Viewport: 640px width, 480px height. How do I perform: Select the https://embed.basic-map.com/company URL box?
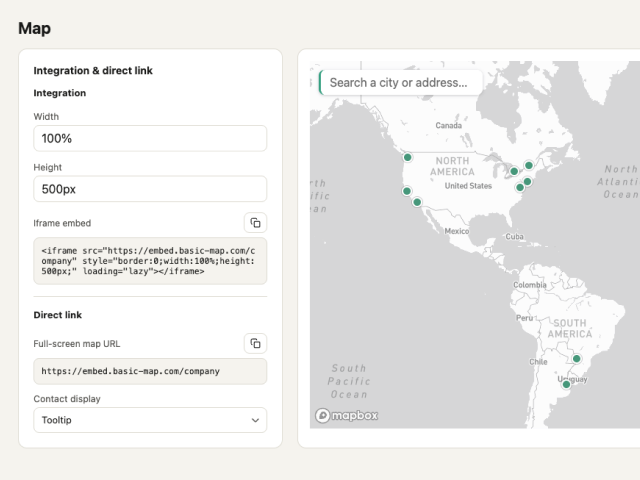click(x=150, y=371)
